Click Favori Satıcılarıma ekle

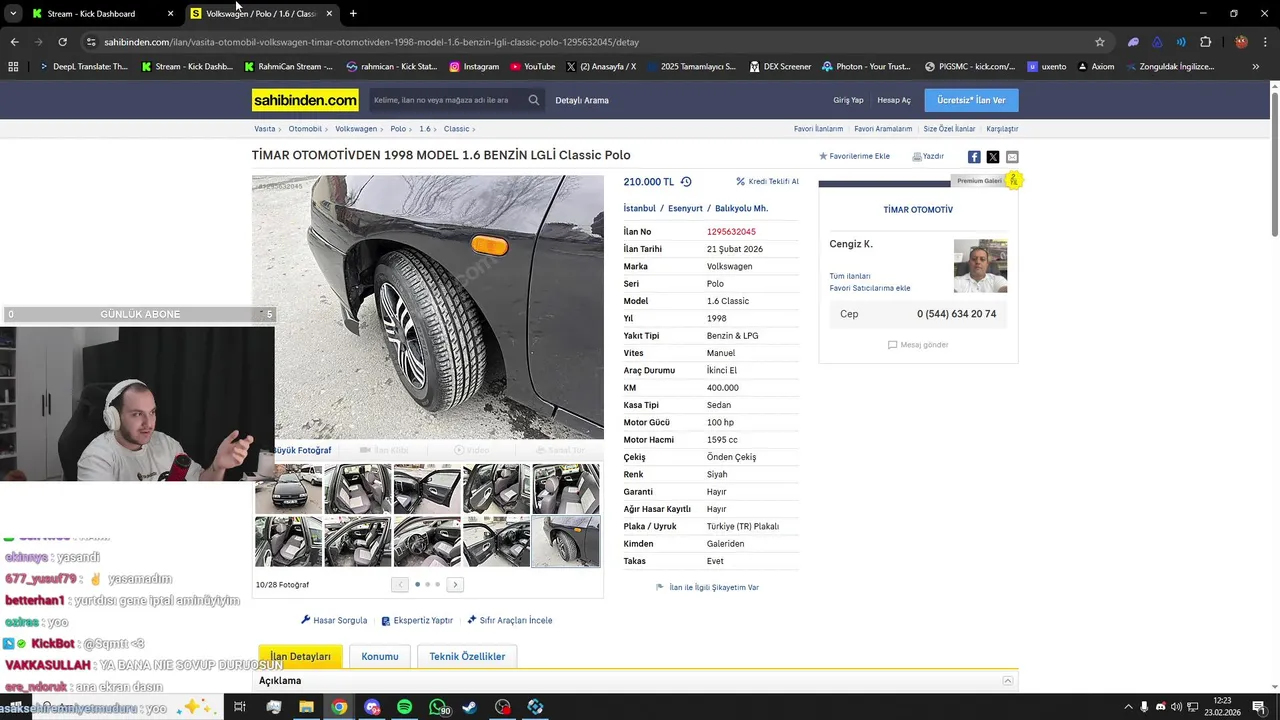(870, 288)
